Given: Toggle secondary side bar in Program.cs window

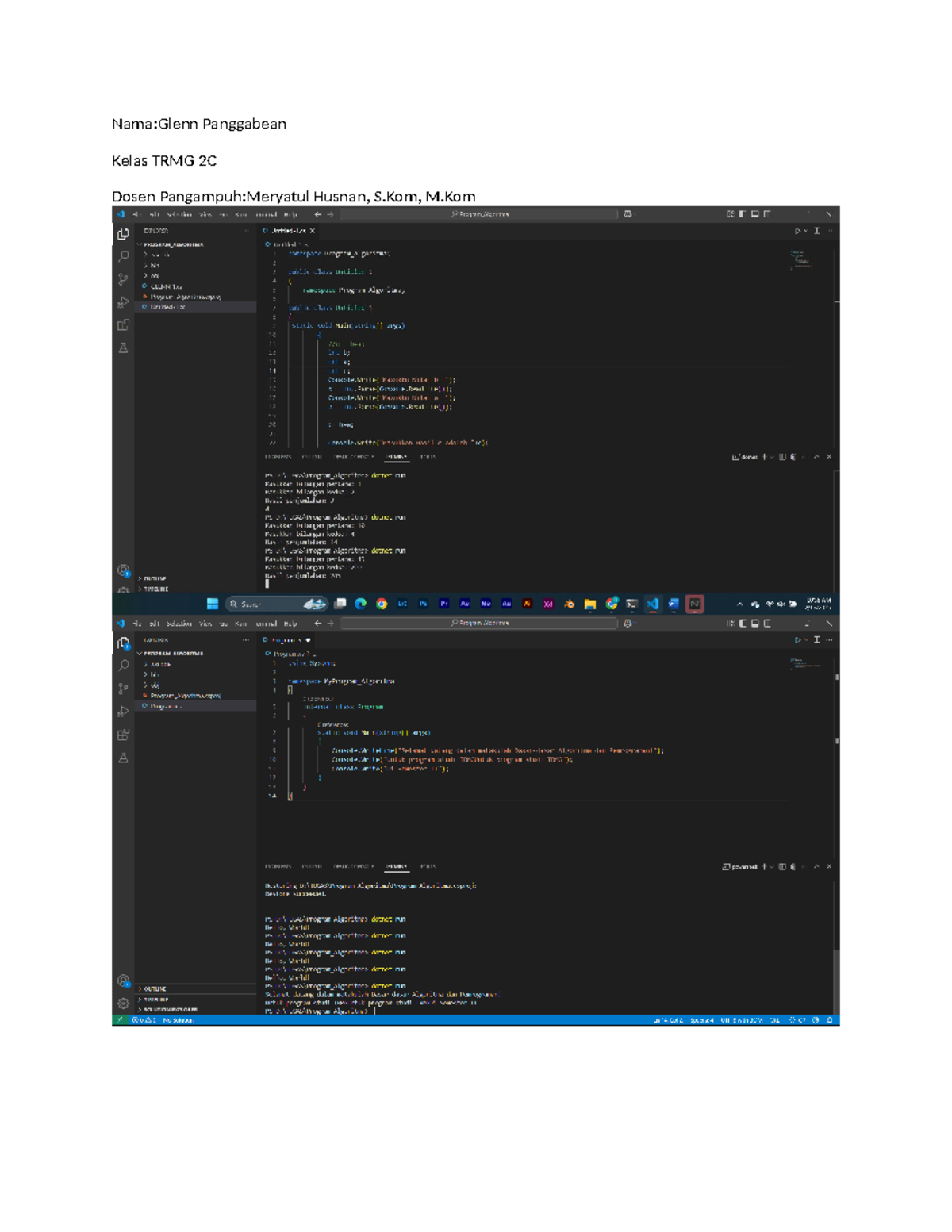Looking at the screenshot, I should (x=767, y=624).
